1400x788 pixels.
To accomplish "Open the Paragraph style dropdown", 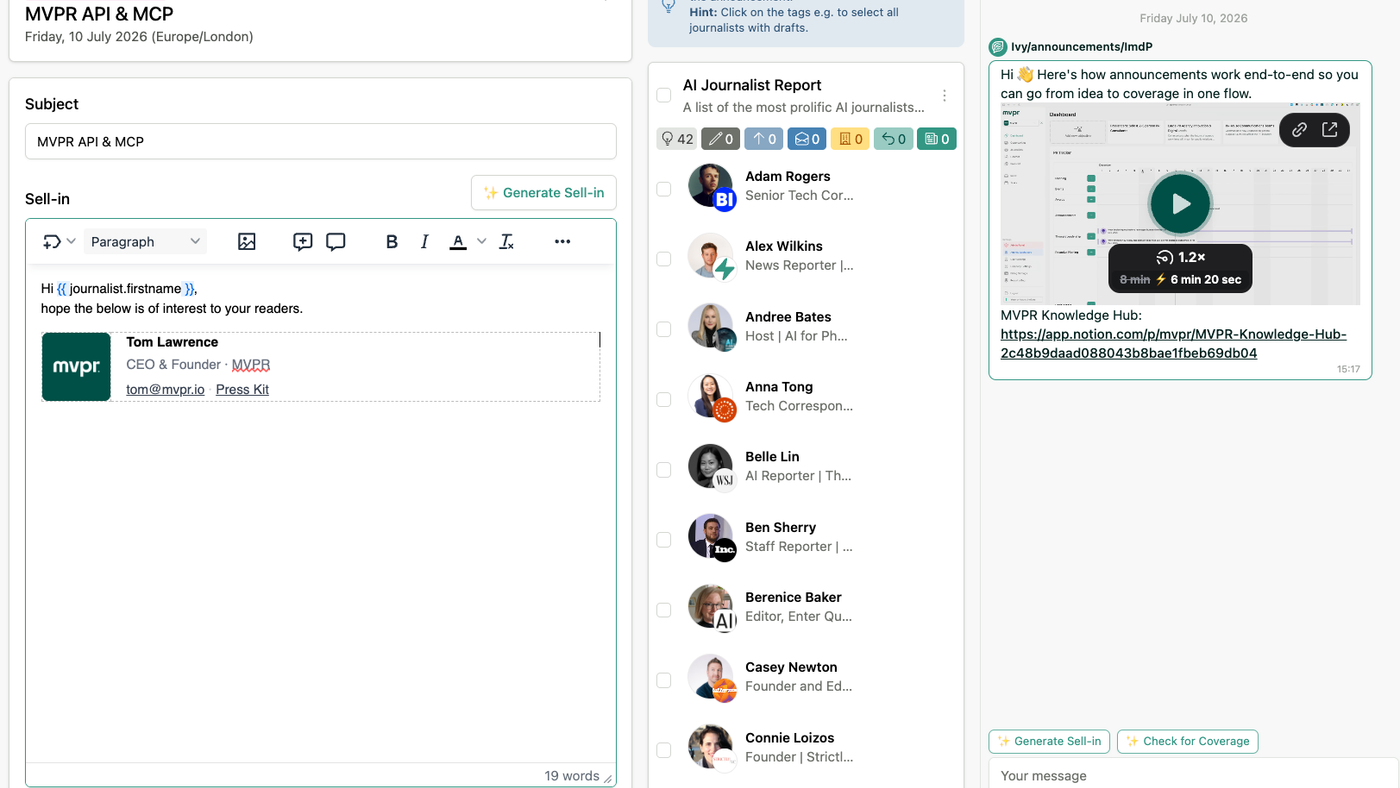I will pos(146,241).
